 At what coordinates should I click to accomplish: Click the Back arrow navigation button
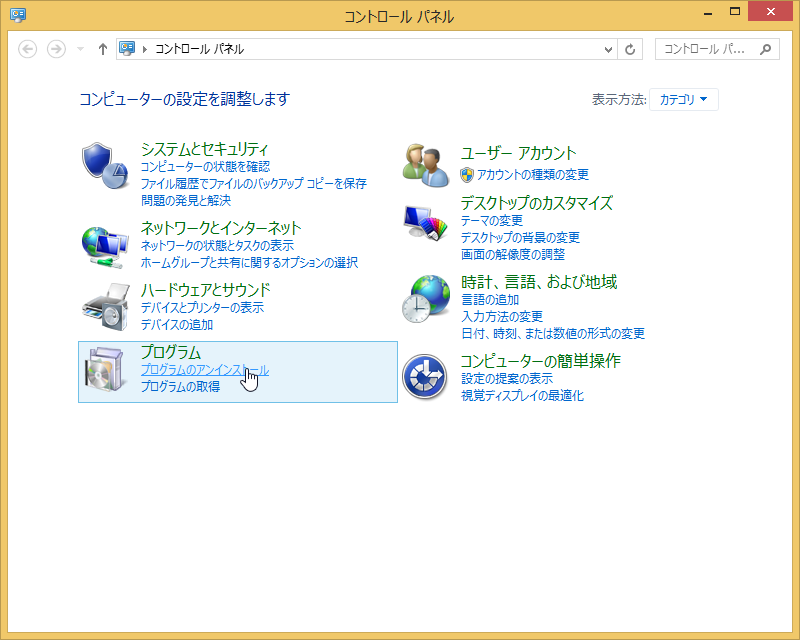[x=28, y=49]
